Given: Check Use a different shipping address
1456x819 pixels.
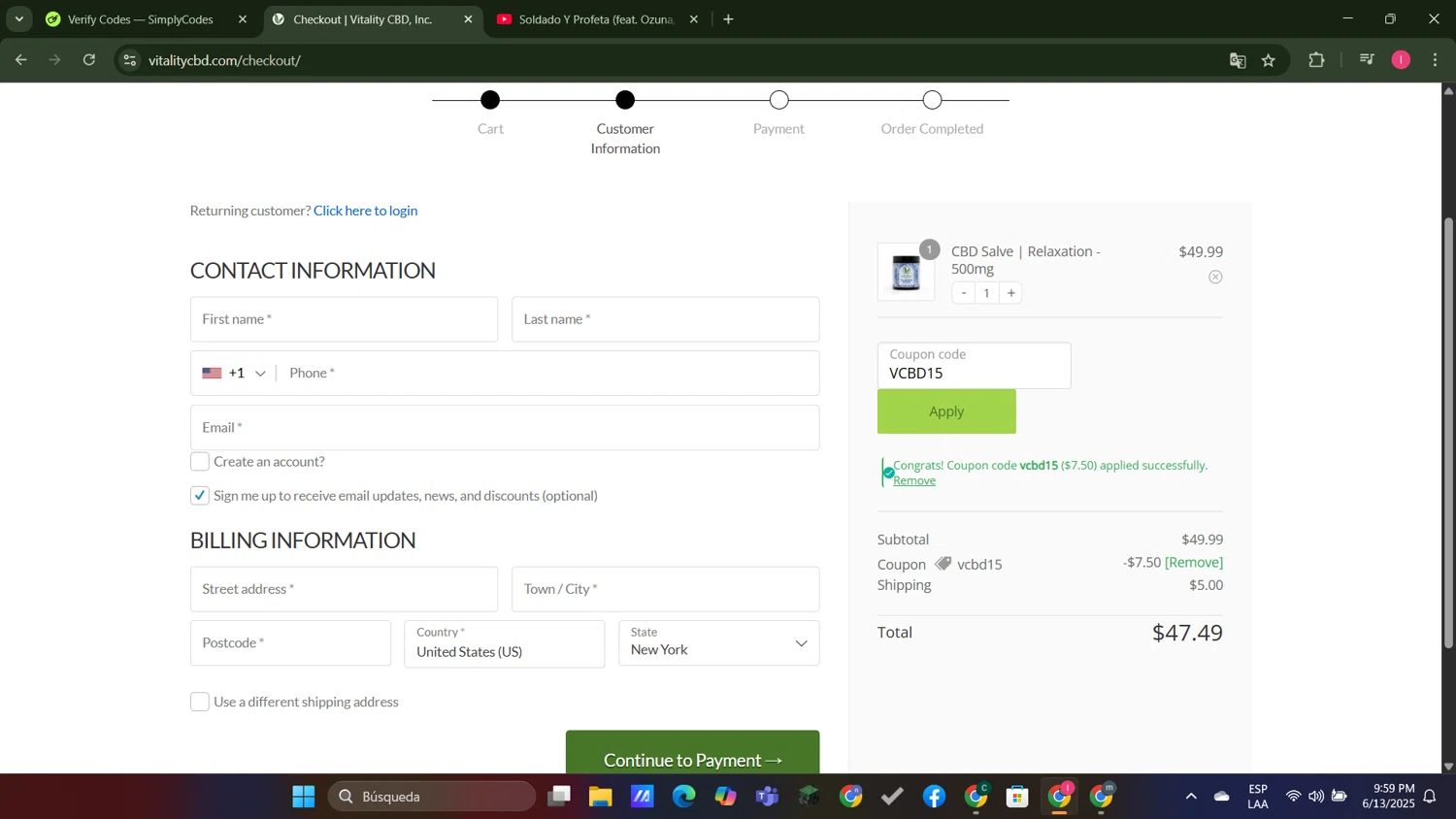Looking at the screenshot, I should tap(200, 703).
